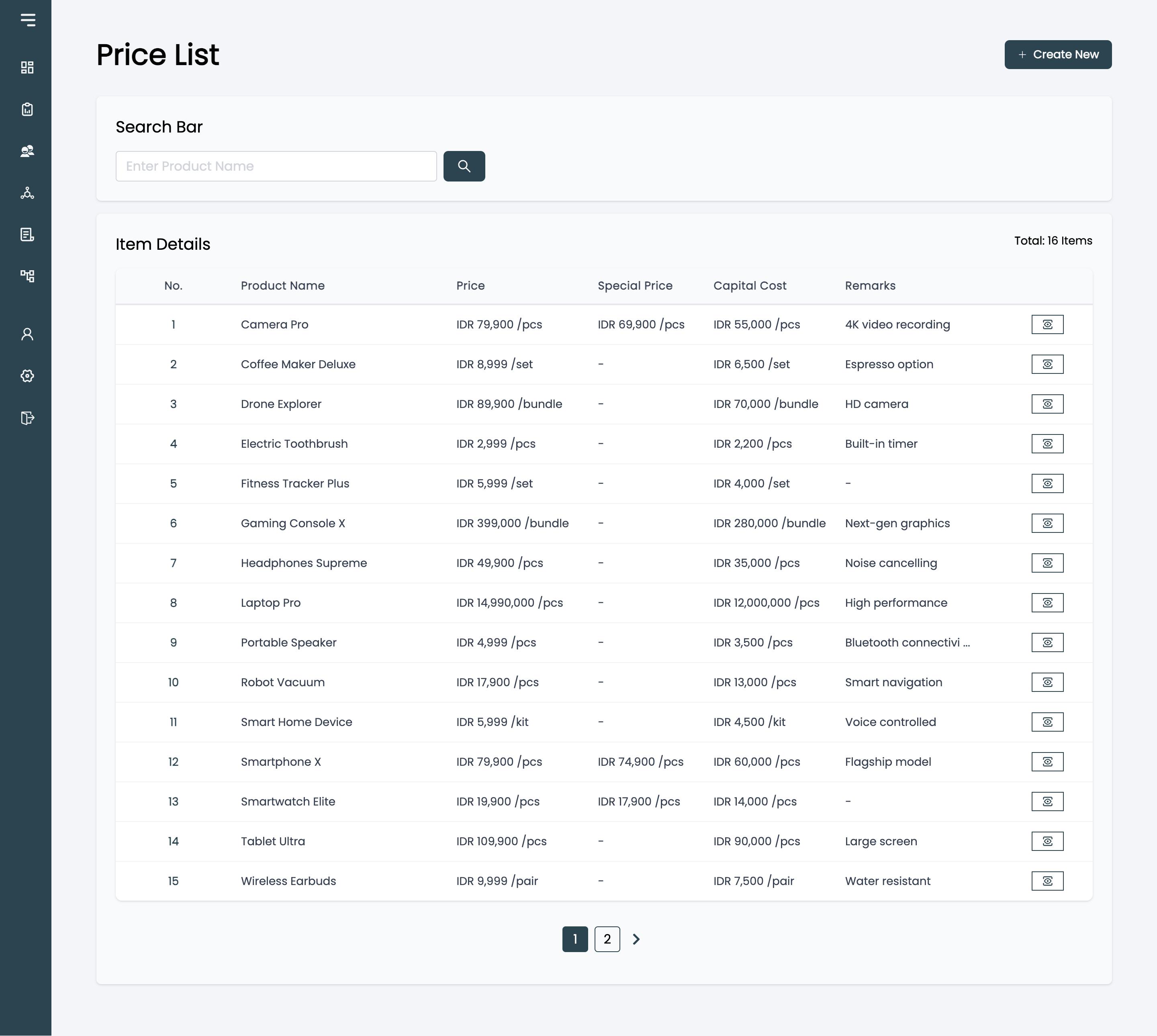The height and width of the screenshot is (1036, 1157).
Task: Click the price IDR 14,990,000 /pcs
Action: coord(510,603)
